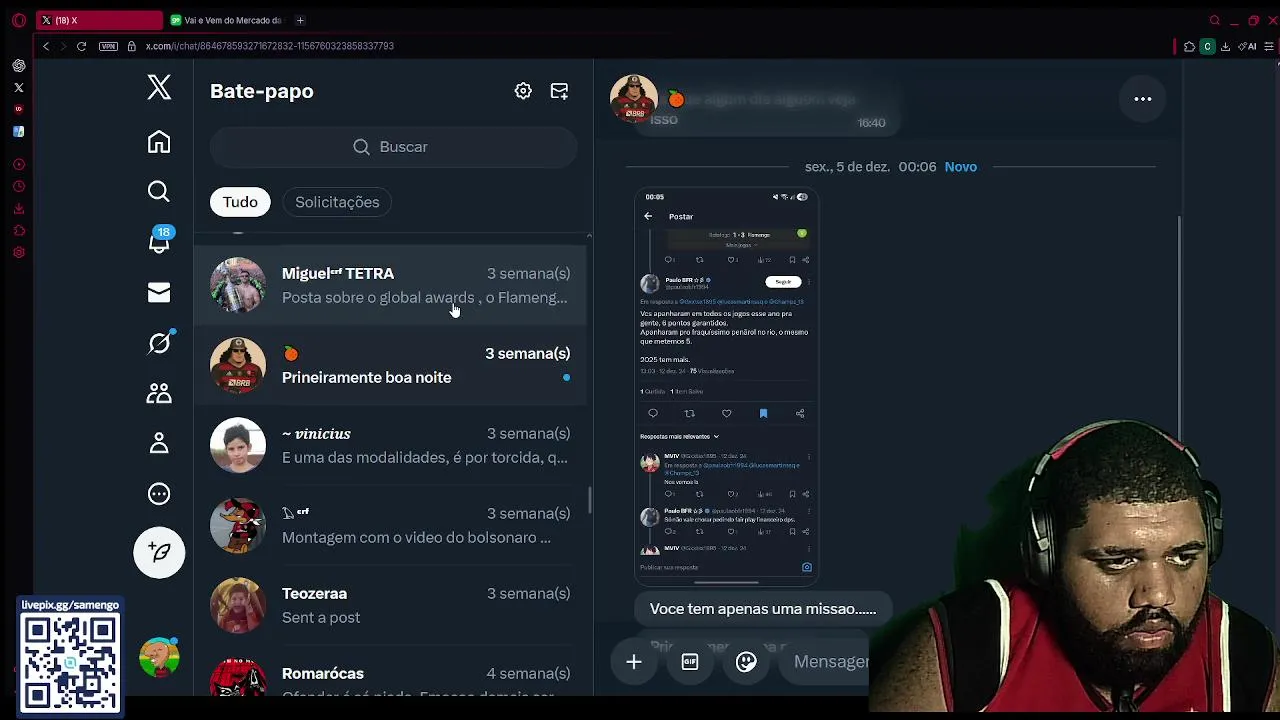Click the chat list scrollbar
The width and height of the screenshot is (1280, 720).
tap(589, 500)
